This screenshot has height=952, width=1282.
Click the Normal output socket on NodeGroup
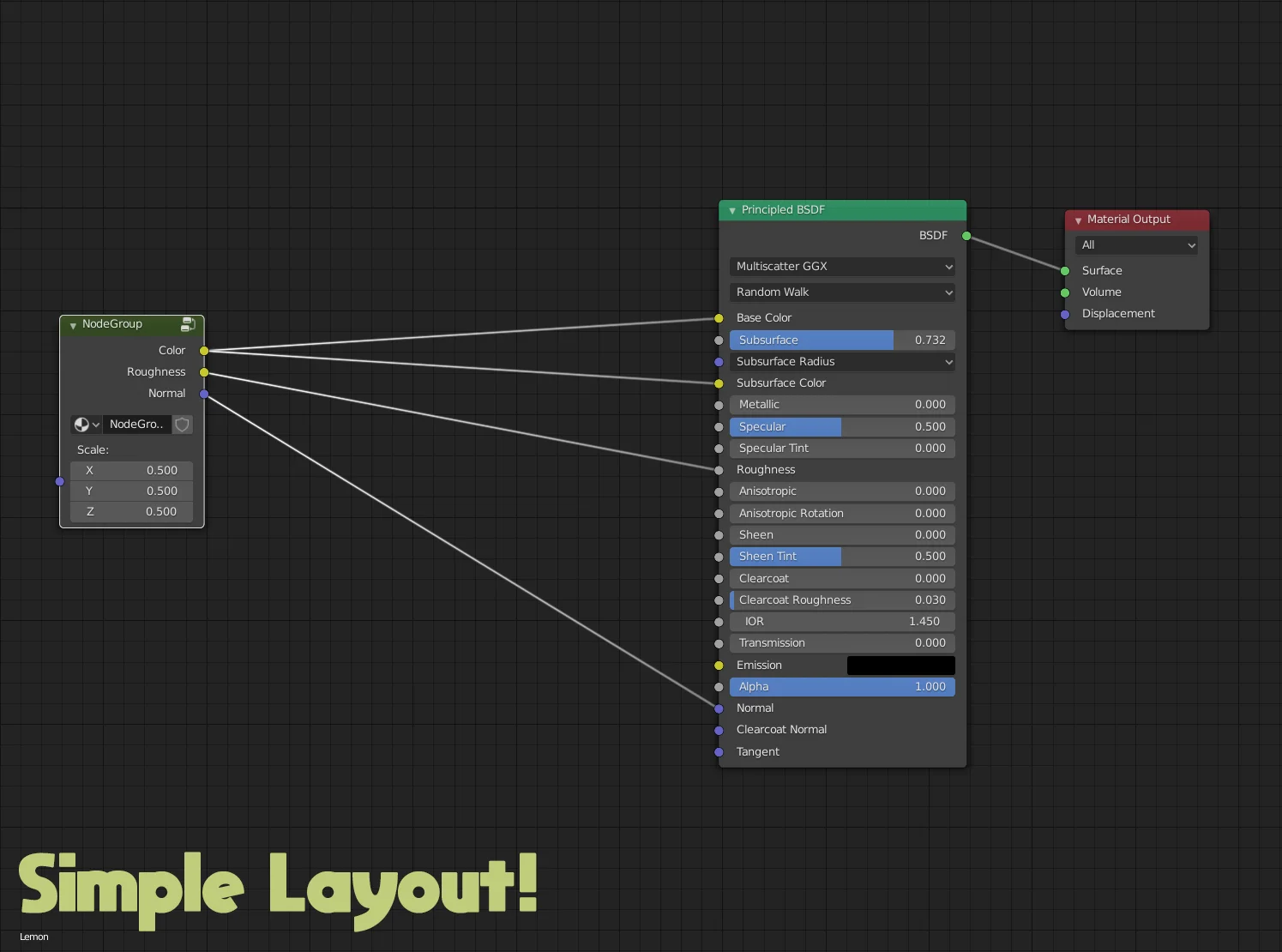coord(204,394)
